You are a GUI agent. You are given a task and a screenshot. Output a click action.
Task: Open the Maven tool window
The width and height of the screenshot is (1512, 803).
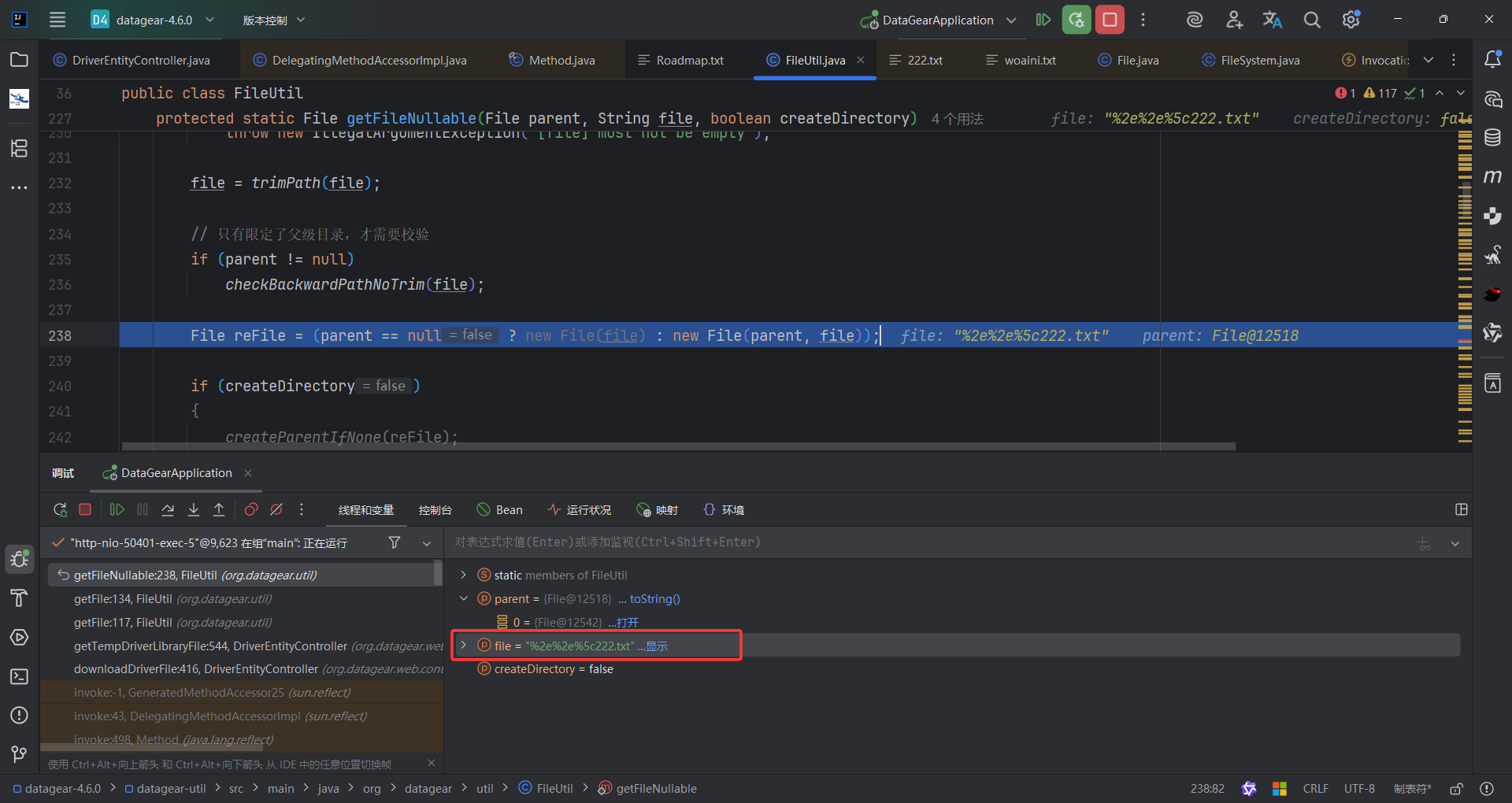(x=1492, y=176)
